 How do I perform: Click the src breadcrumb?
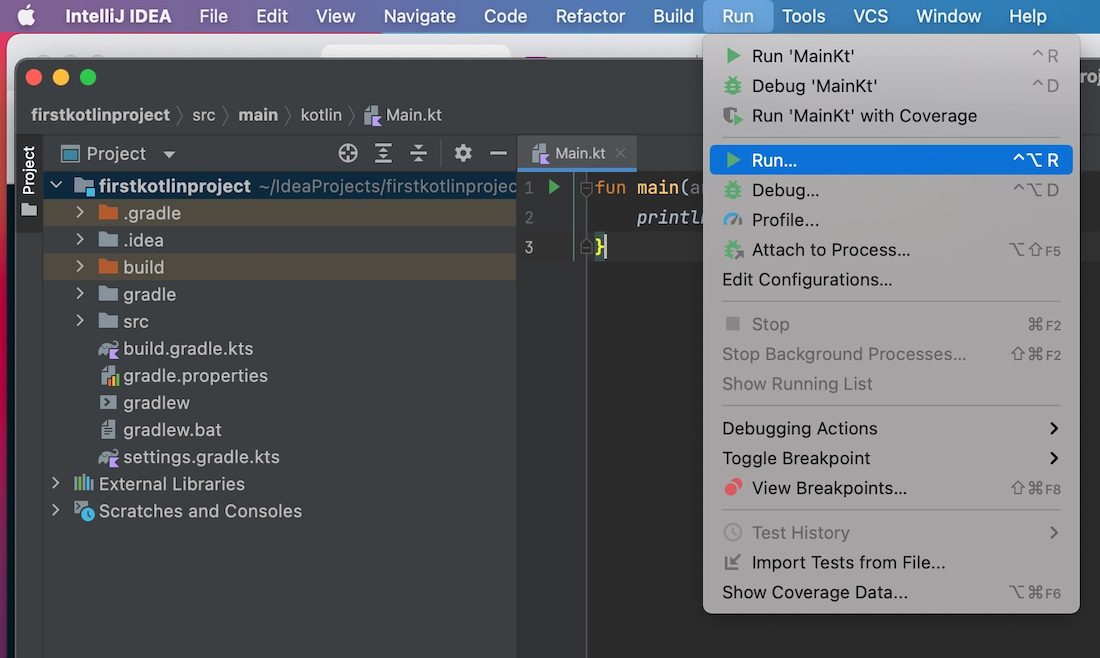(x=203, y=115)
